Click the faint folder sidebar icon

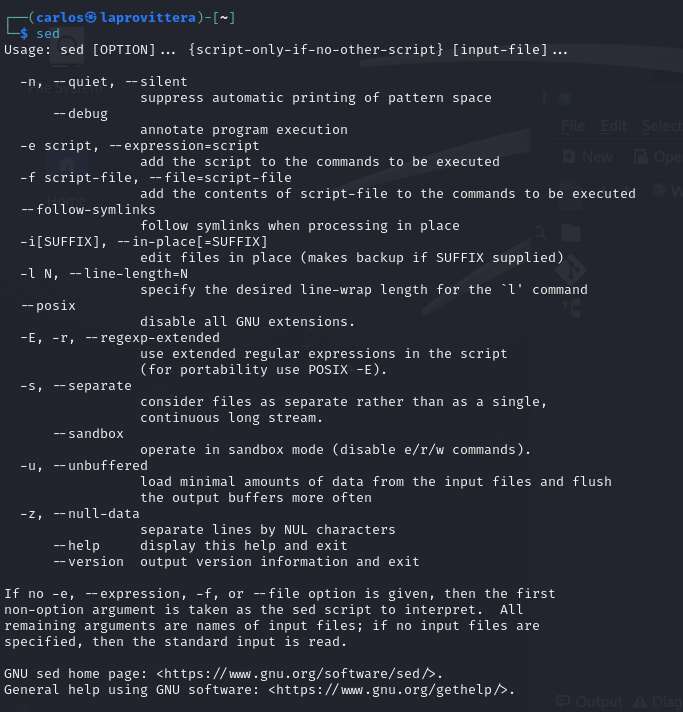(x=571, y=233)
